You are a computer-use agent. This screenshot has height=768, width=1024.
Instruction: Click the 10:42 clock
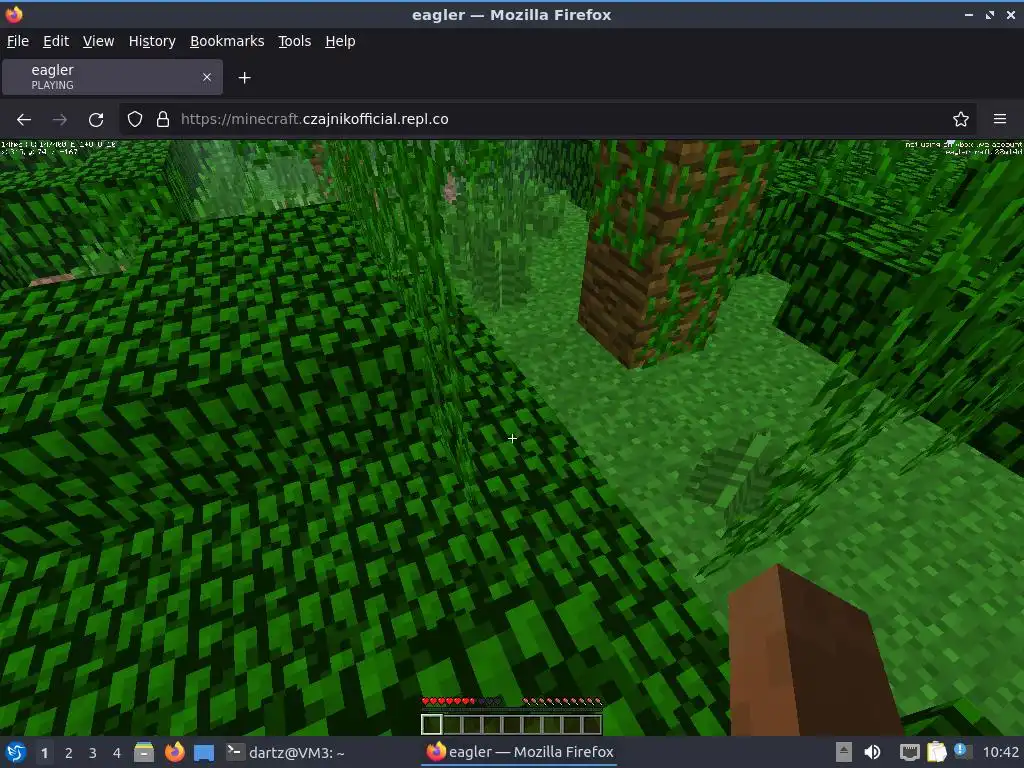pos(1000,752)
